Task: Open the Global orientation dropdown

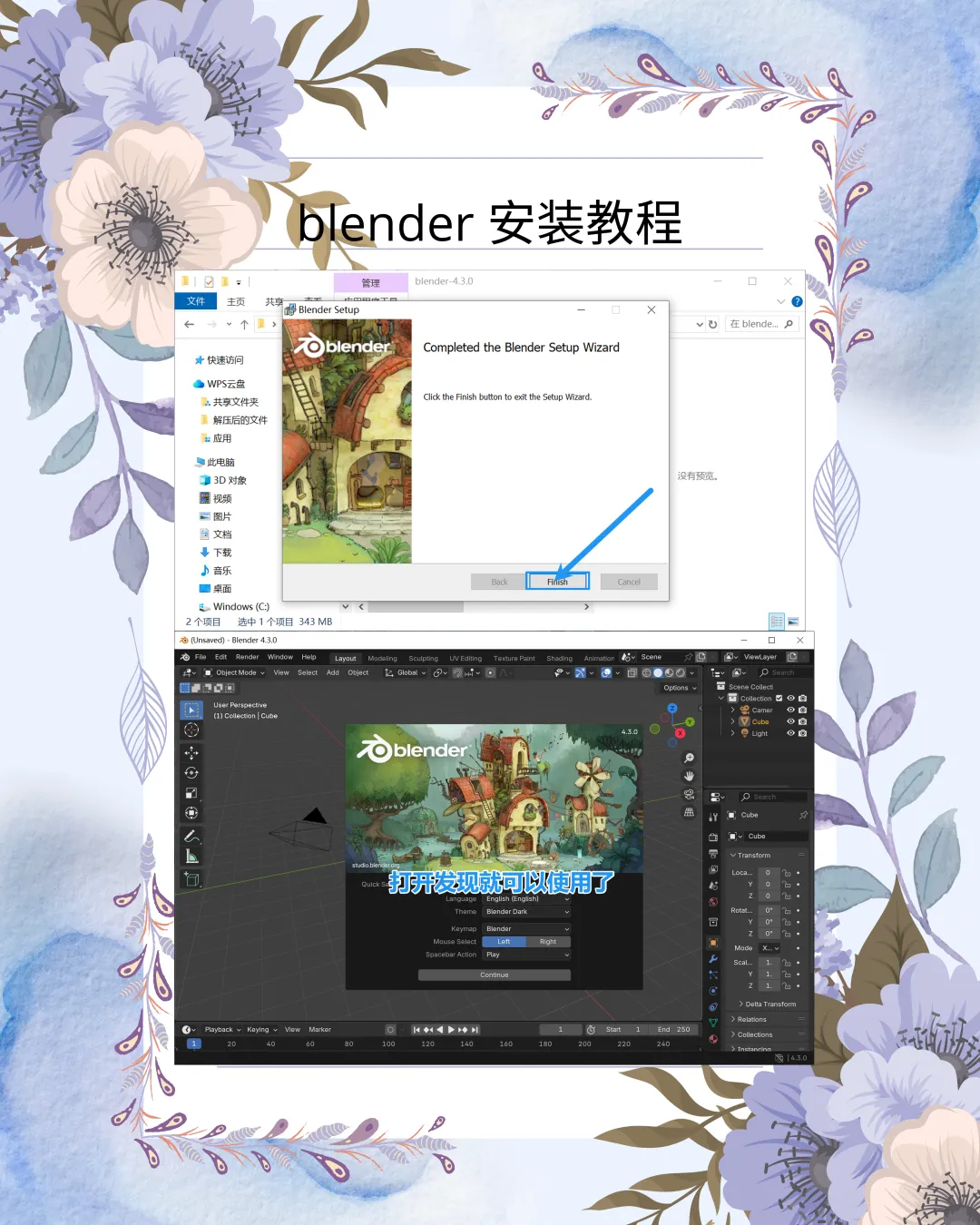Action: pos(405,672)
